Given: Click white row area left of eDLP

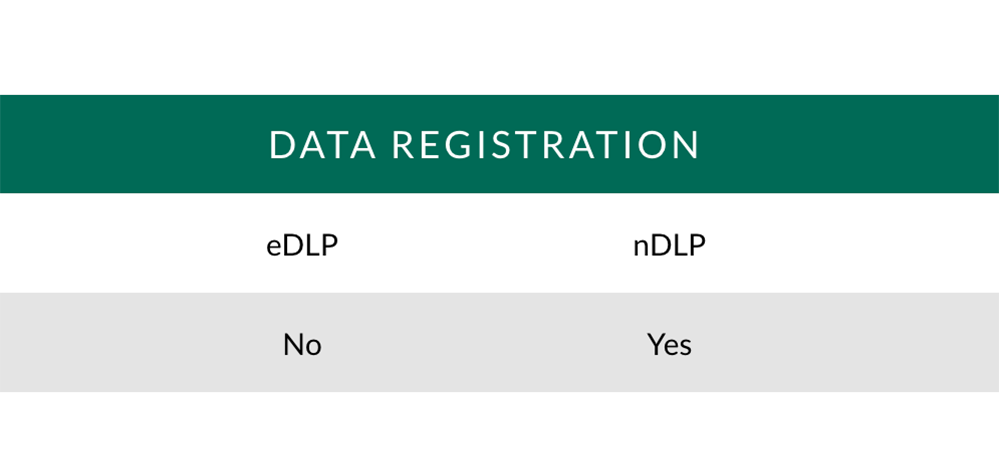Looking at the screenshot, I should [x=133, y=243].
